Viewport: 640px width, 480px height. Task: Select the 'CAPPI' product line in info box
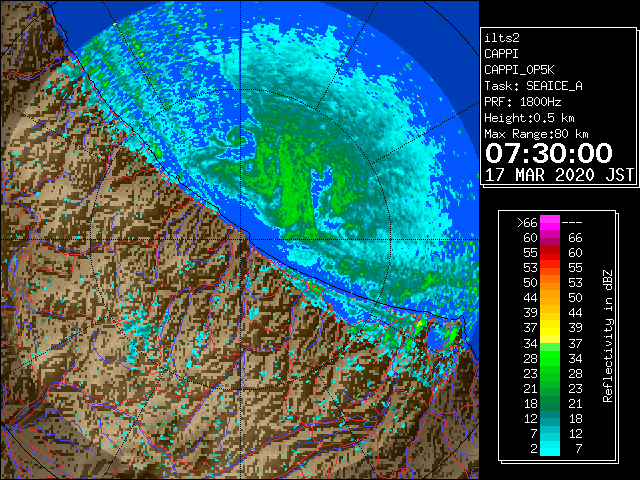[501, 54]
